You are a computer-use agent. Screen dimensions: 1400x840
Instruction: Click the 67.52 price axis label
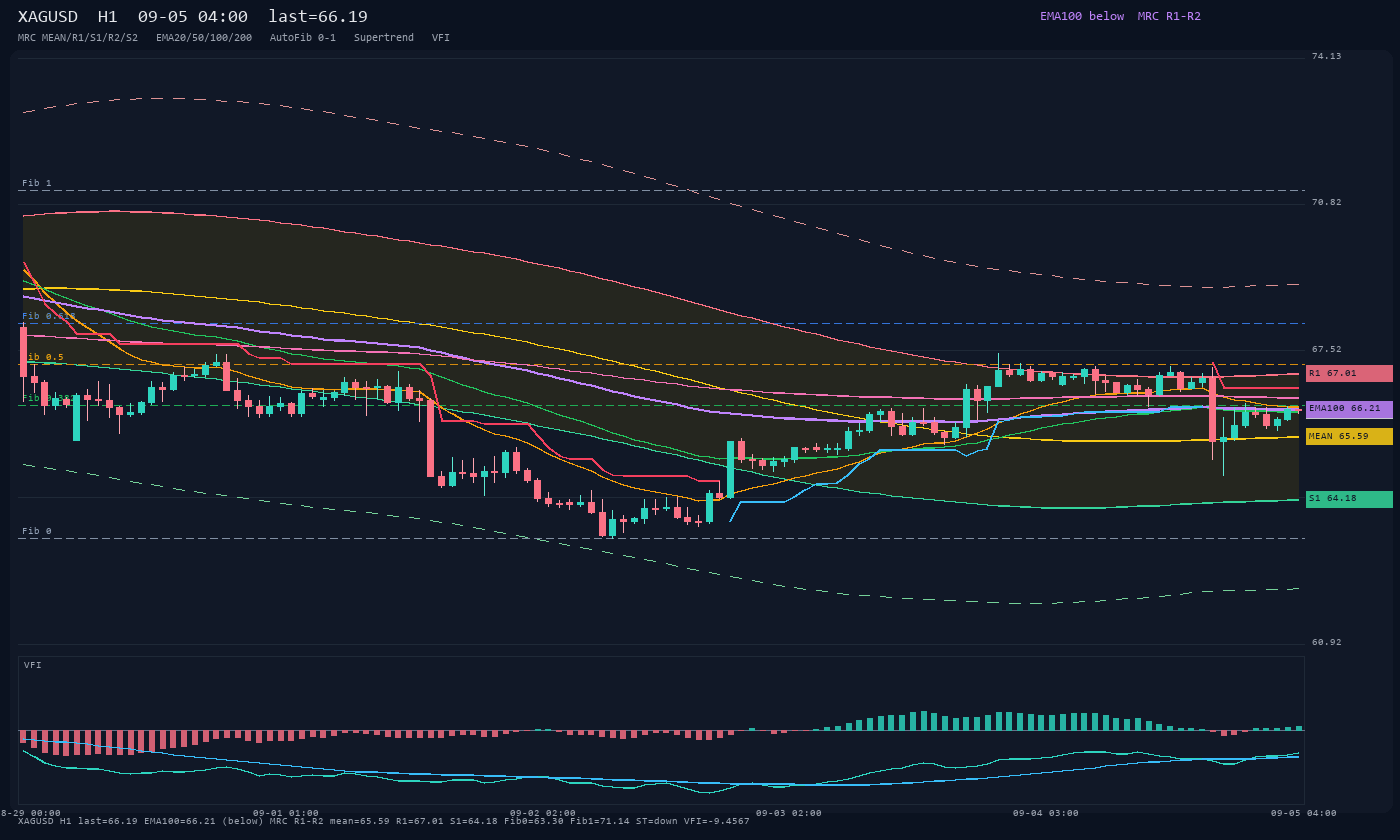(1326, 350)
